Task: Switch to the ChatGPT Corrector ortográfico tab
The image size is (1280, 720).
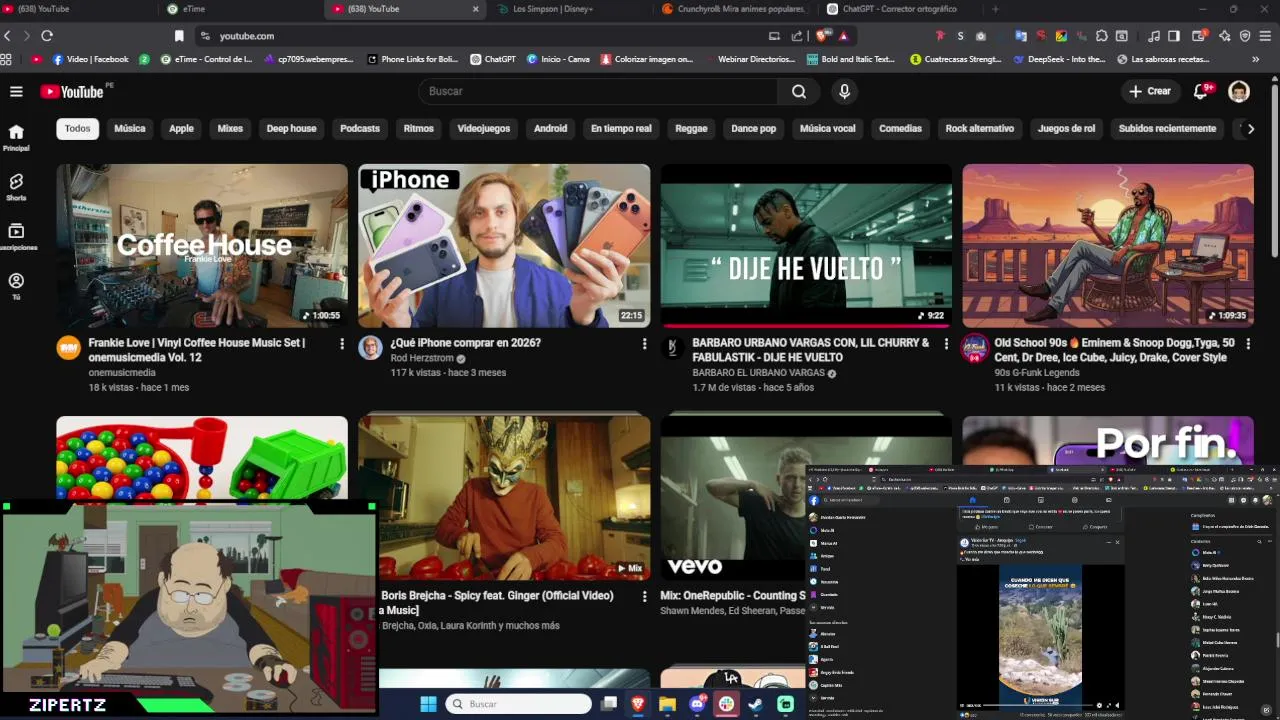Action: pyautogui.click(x=899, y=9)
